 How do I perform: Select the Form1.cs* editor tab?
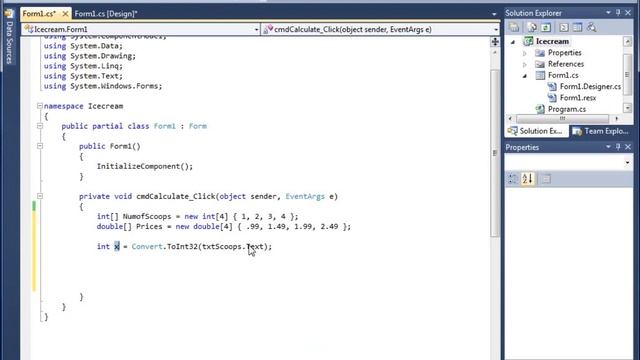[x=39, y=14]
